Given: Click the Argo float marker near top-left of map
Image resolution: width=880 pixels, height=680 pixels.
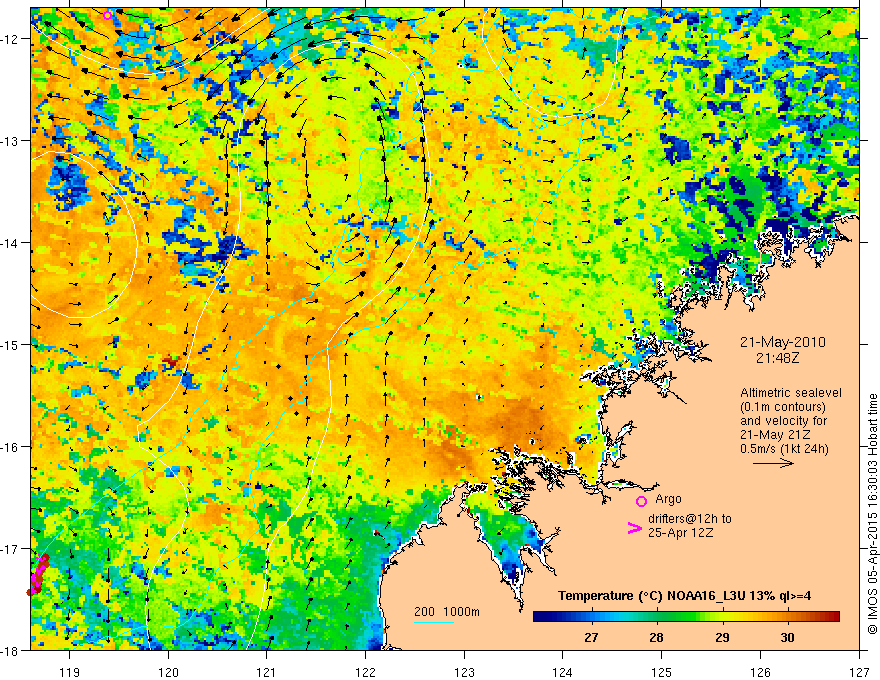Looking at the screenshot, I should pyautogui.click(x=108, y=15).
